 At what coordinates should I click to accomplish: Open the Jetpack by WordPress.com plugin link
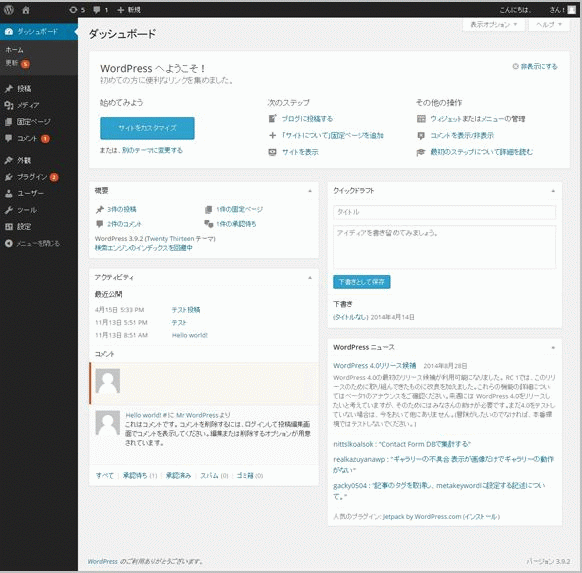pos(422,517)
